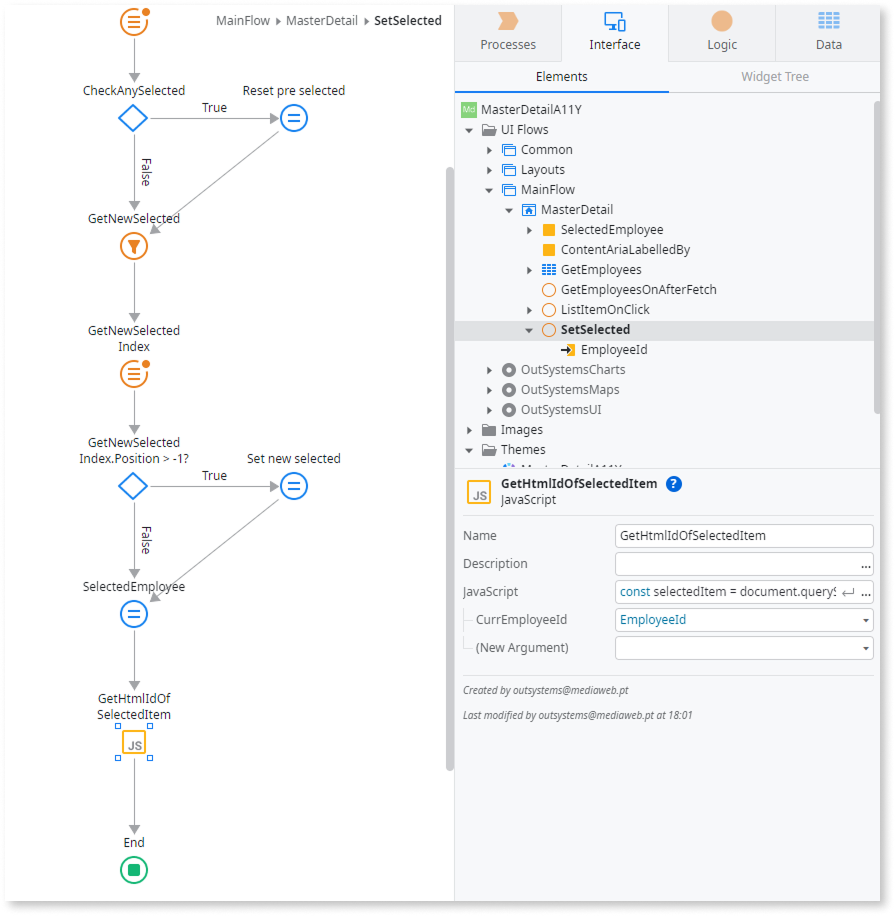The width and height of the screenshot is (895, 916).
Task: Select the top list action node
Action: click(134, 22)
